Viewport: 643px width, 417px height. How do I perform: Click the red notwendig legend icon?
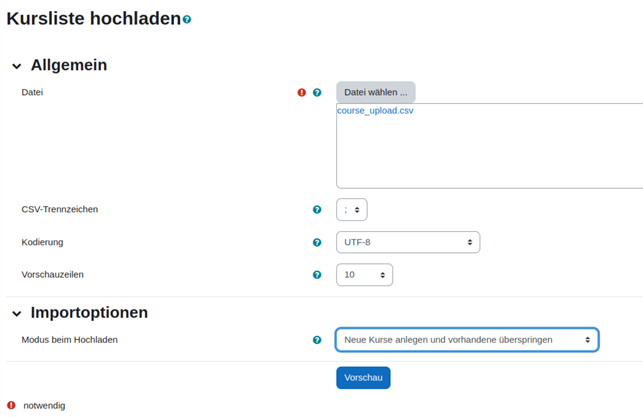pos(11,405)
